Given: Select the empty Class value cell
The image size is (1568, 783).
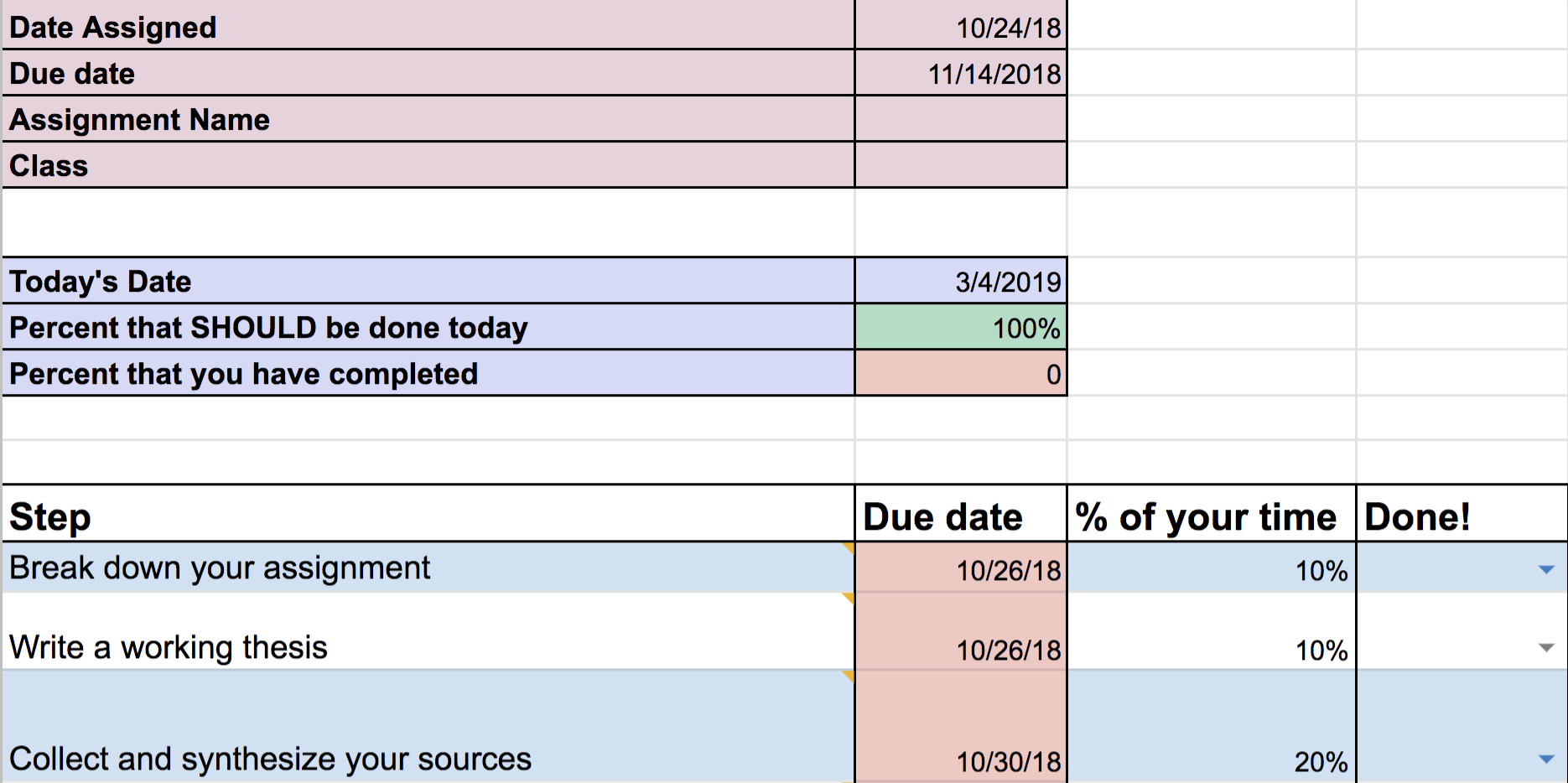Looking at the screenshot, I should click(x=960, y=165).
